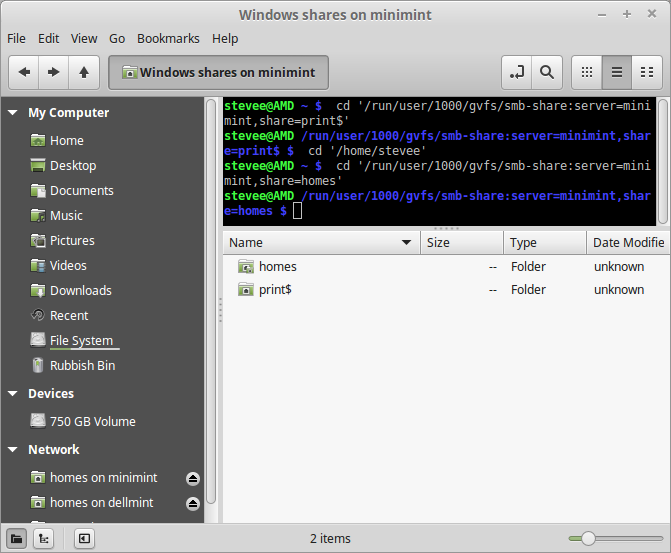The image size is (671, 553).
Task: Collapse the My Computer section
Action: pyautogui.click(x=13, y=113)
